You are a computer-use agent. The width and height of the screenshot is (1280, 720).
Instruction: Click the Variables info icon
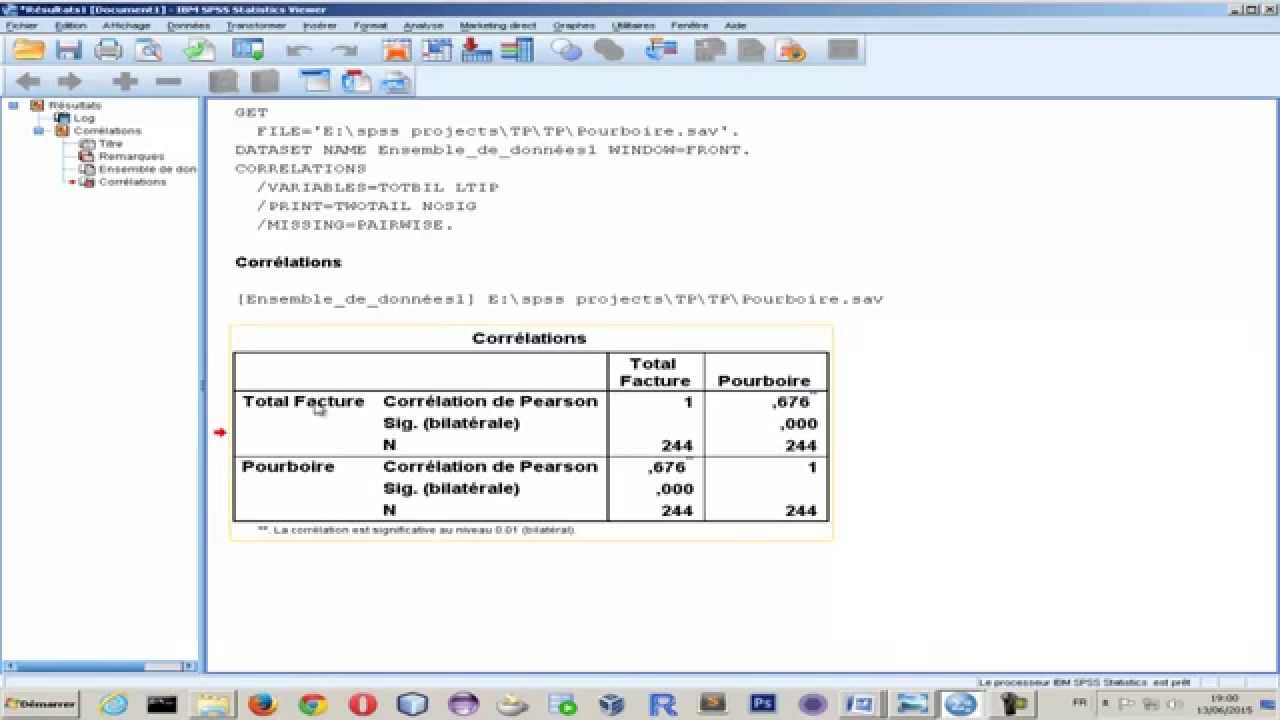pyautogui.click(x=517, y=50)
